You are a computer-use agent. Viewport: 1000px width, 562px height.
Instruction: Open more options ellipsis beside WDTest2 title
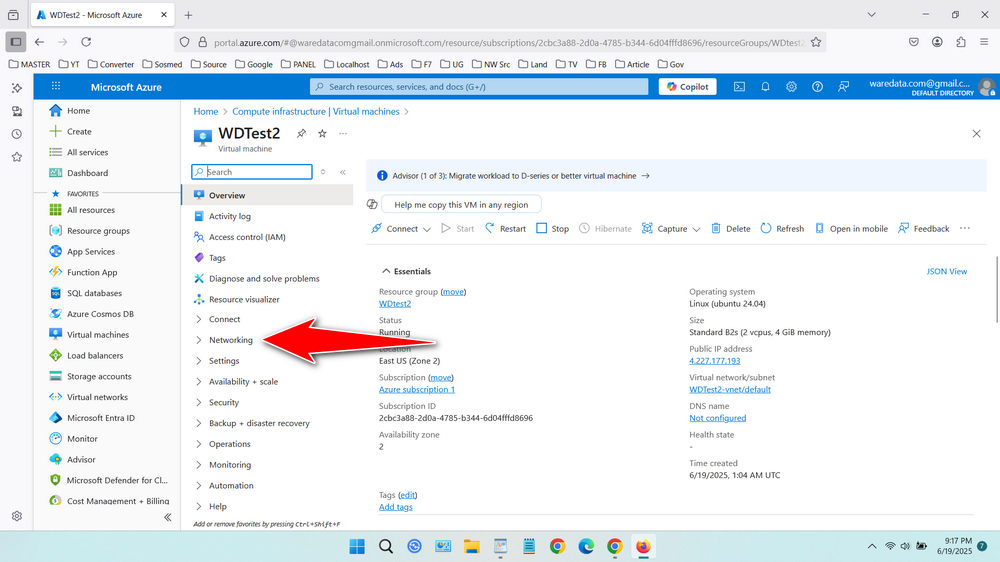point(343,133)
